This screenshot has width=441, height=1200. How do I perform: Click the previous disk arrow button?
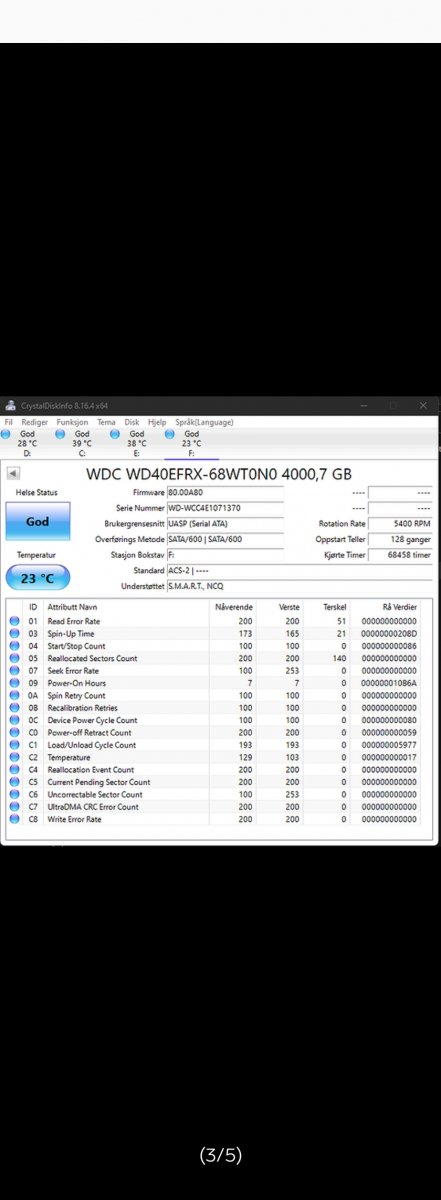point(13,474)
